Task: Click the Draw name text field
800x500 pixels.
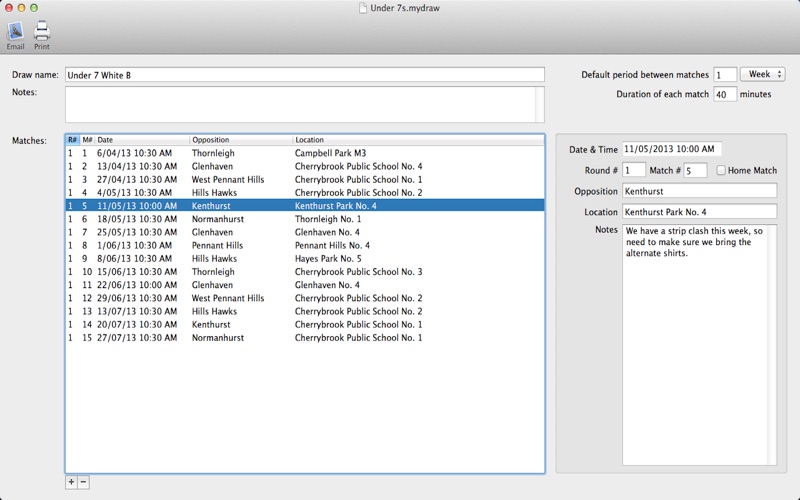Action: (305, 75)
